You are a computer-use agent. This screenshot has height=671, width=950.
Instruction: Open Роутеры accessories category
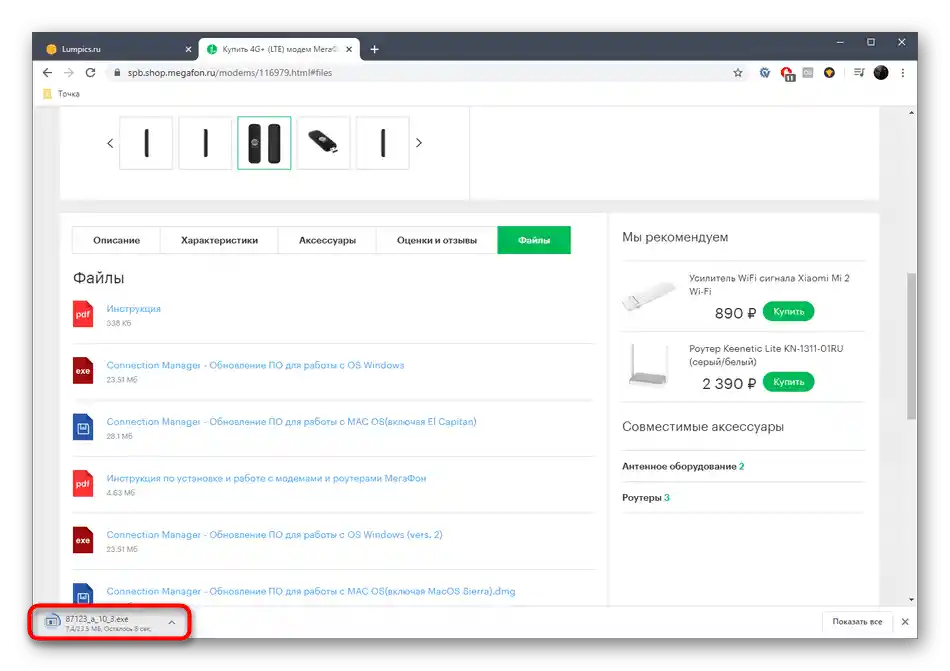646,498
